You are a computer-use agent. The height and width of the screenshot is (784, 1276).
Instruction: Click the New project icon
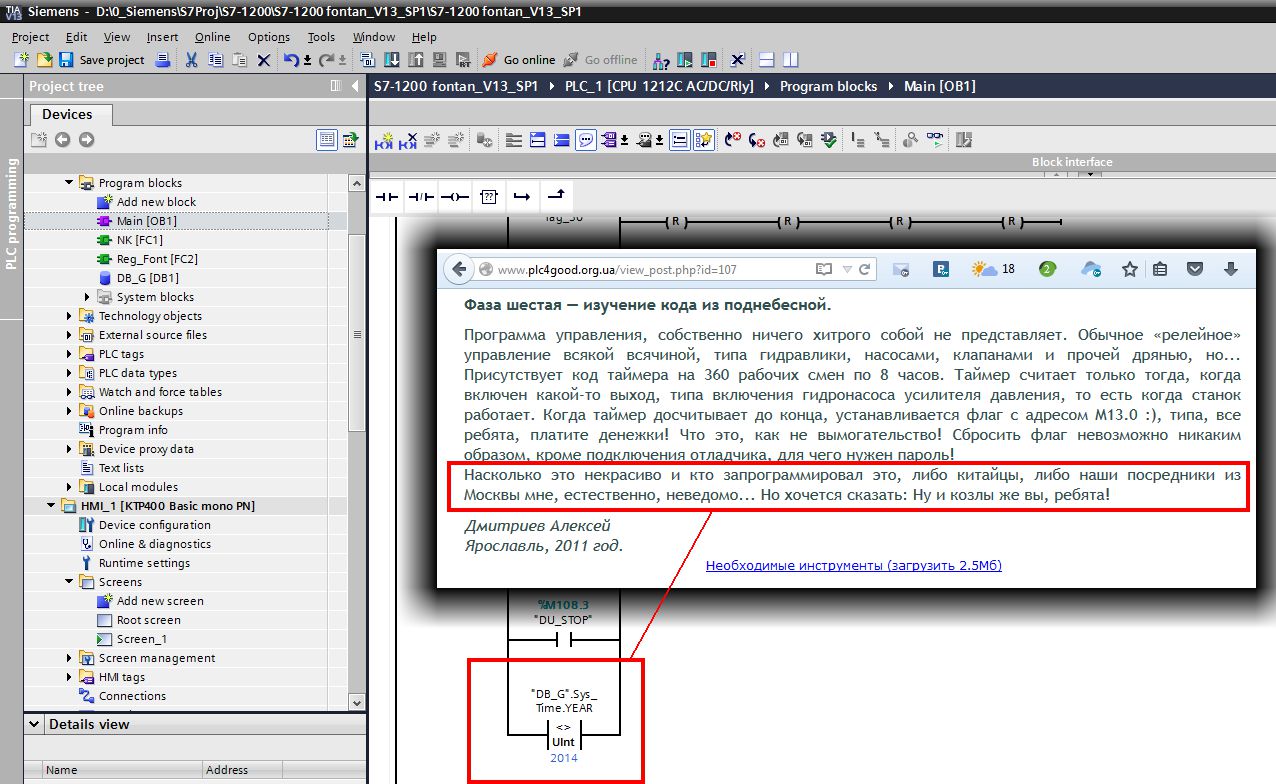click(20, 60)
